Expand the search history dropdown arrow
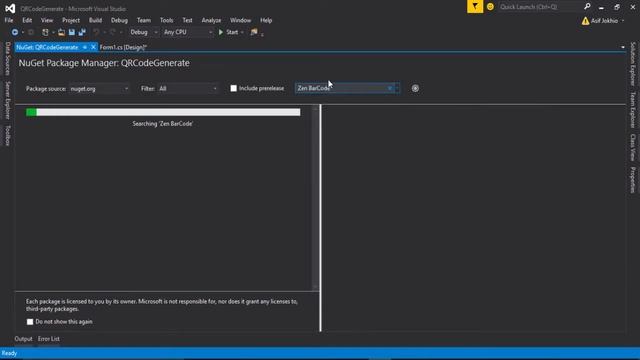The width and height of the screenshot is (640, 360). (x=397, y=88)
